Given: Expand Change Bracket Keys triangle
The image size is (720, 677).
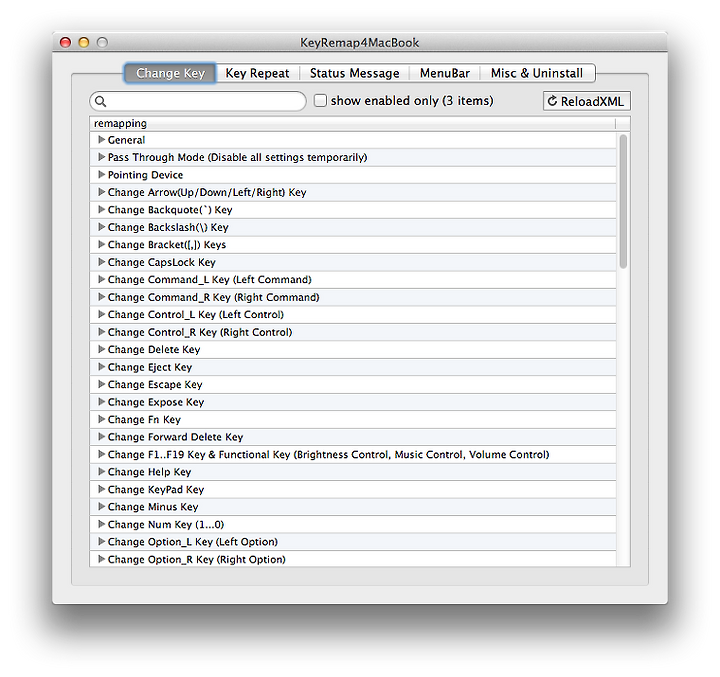Looking at the screenshot, I should [101, 244].
